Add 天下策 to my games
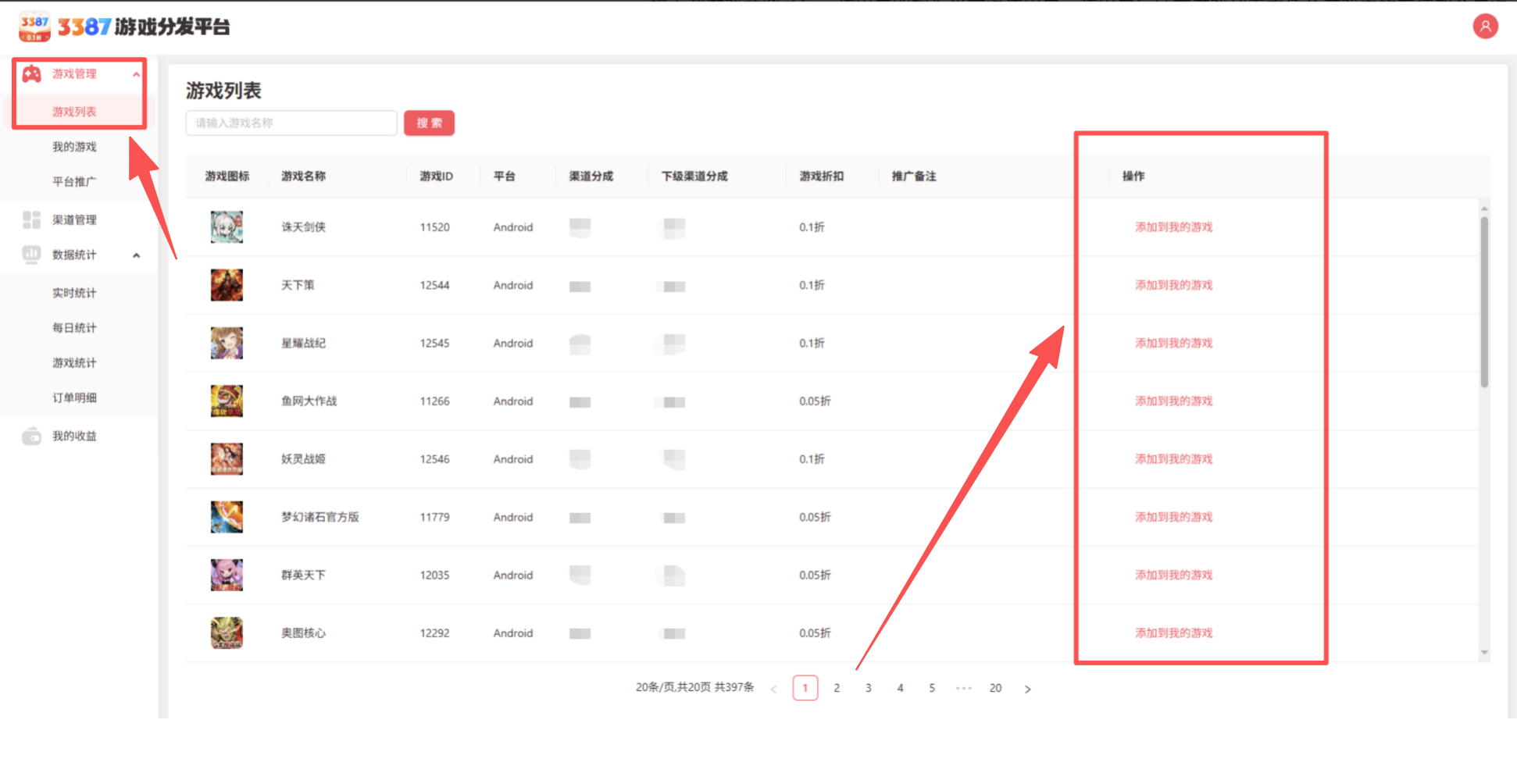 pyautogui.click(x=1173, y=285)
